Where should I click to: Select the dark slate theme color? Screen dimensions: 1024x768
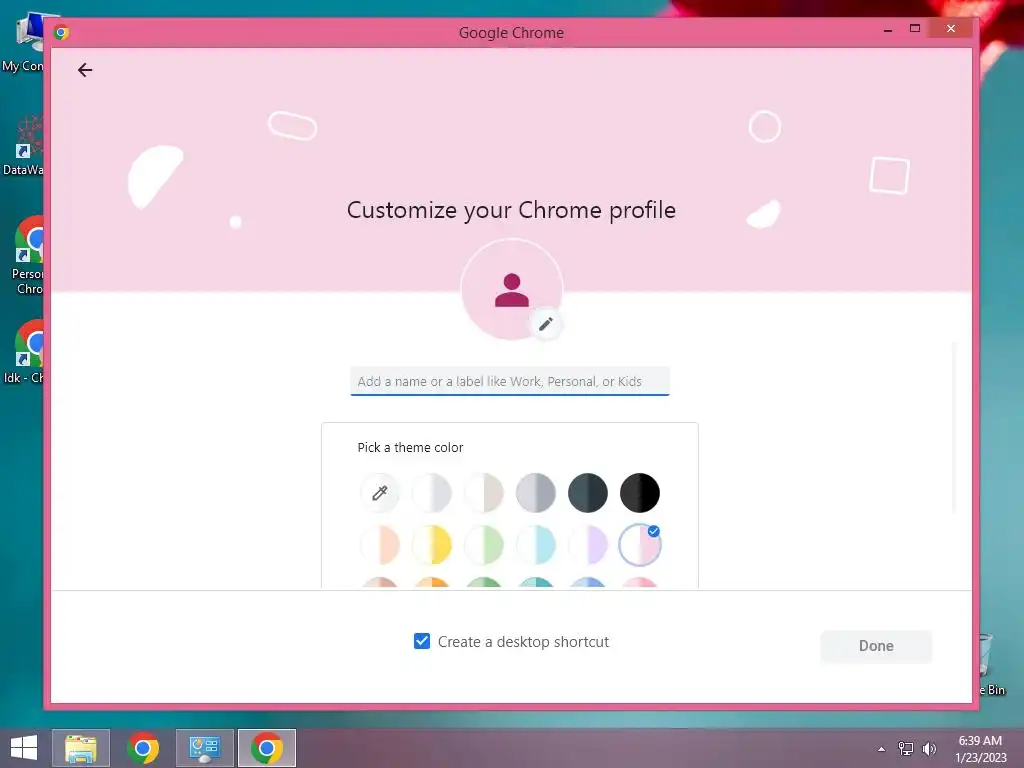click(588, 492)
